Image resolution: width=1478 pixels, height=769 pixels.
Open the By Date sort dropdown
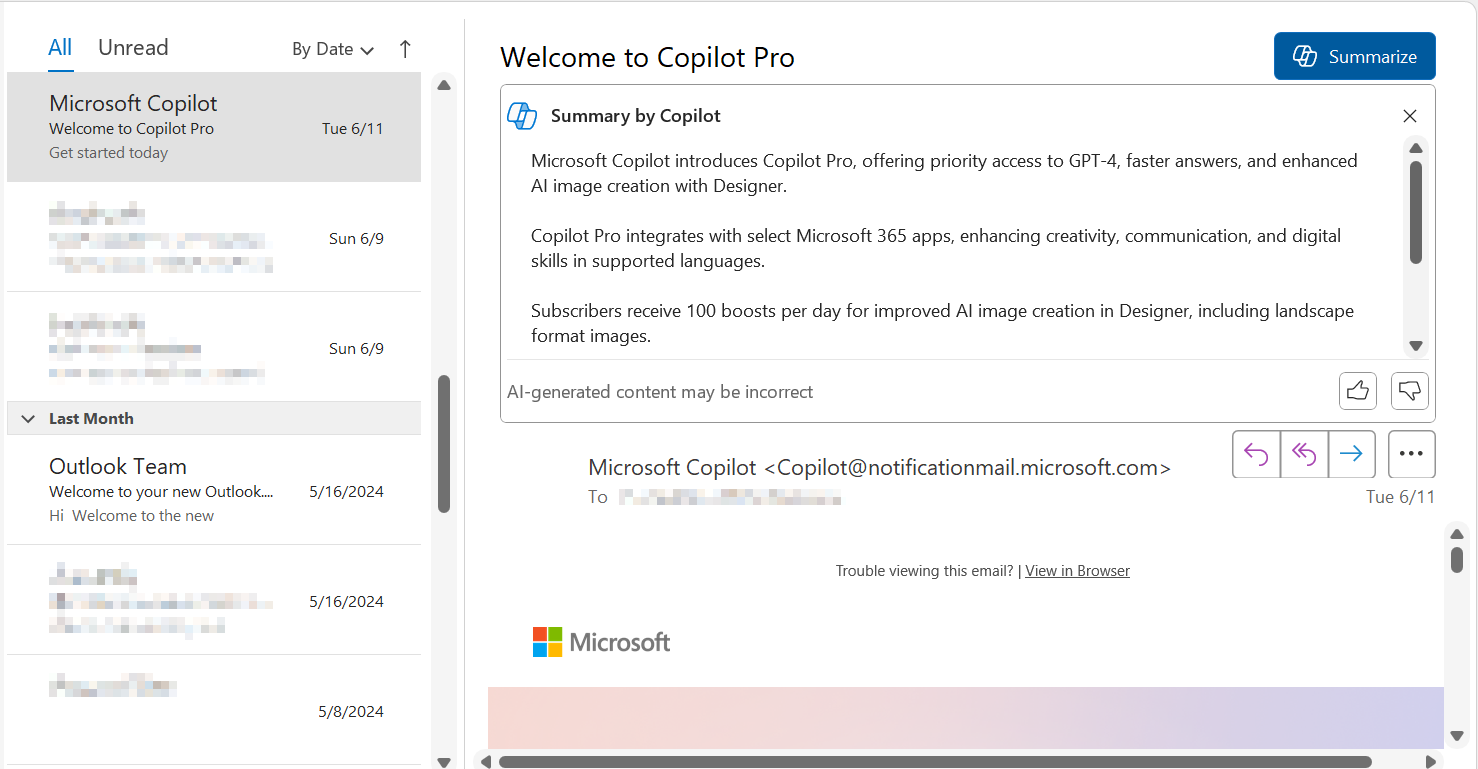coord(331,48)
